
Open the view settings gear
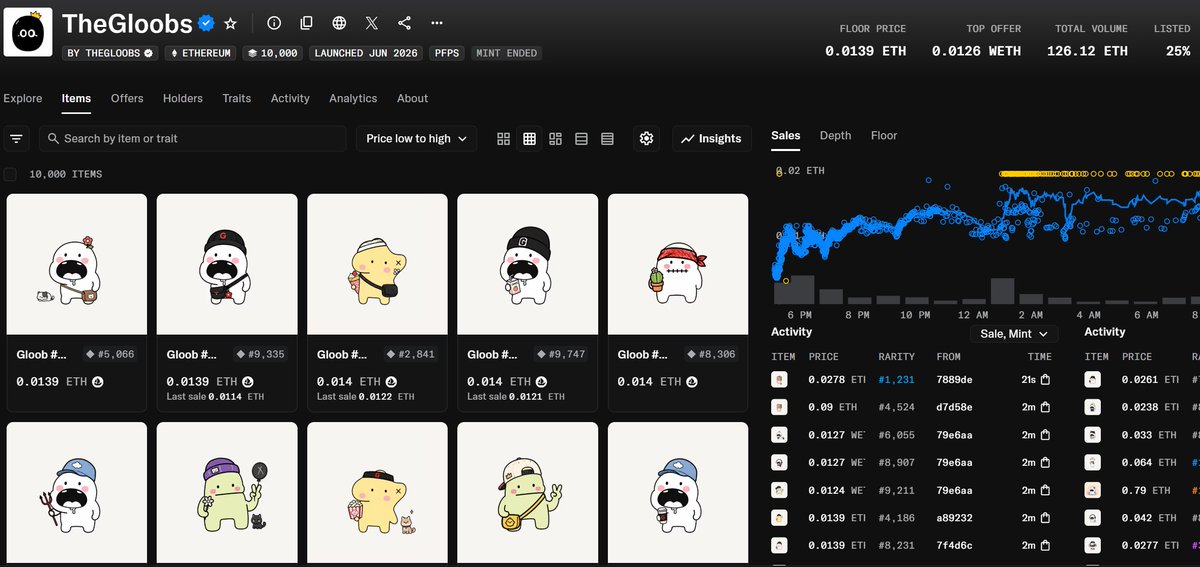(647, 139)
